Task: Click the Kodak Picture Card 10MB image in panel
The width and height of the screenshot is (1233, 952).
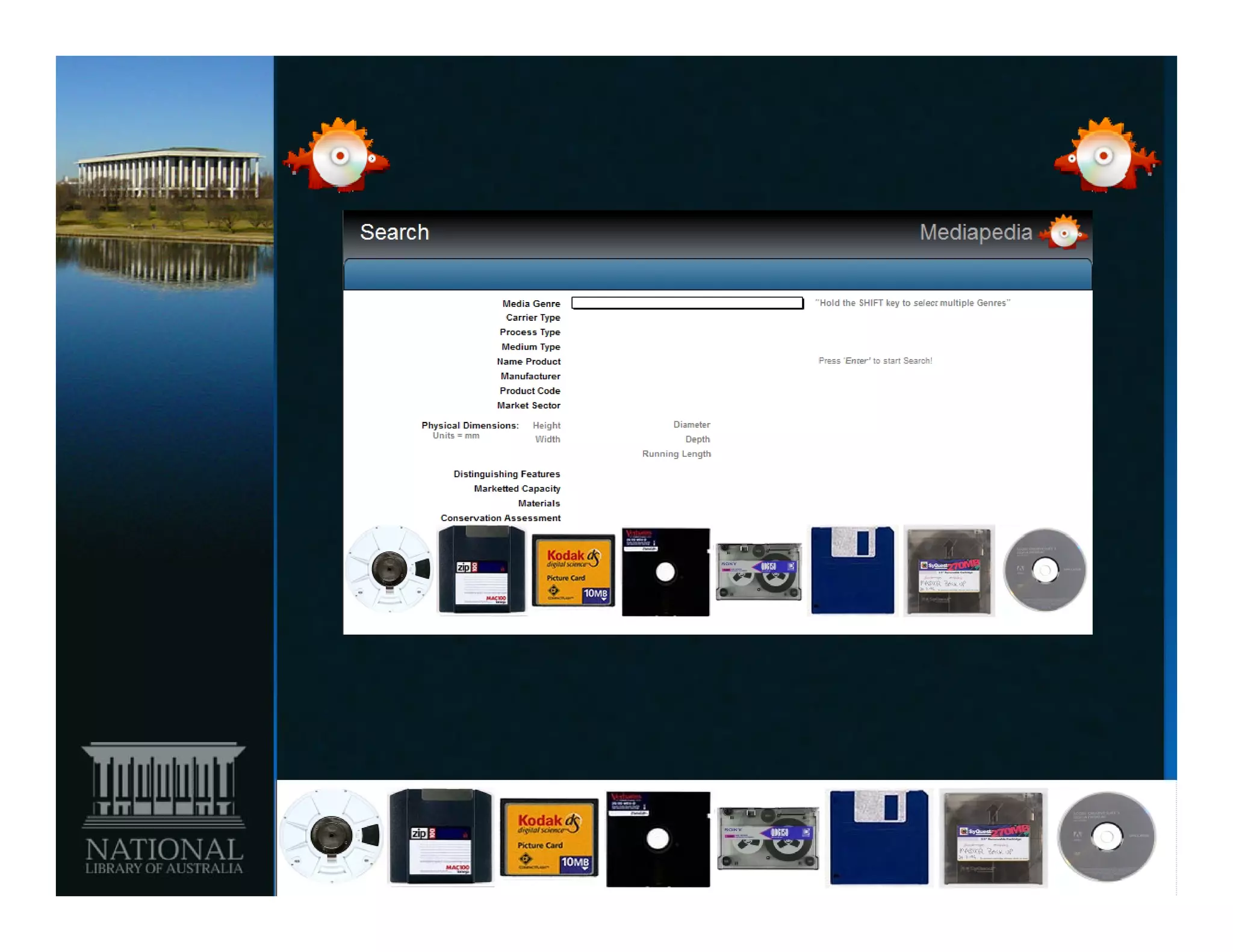Action: point(573,570)
